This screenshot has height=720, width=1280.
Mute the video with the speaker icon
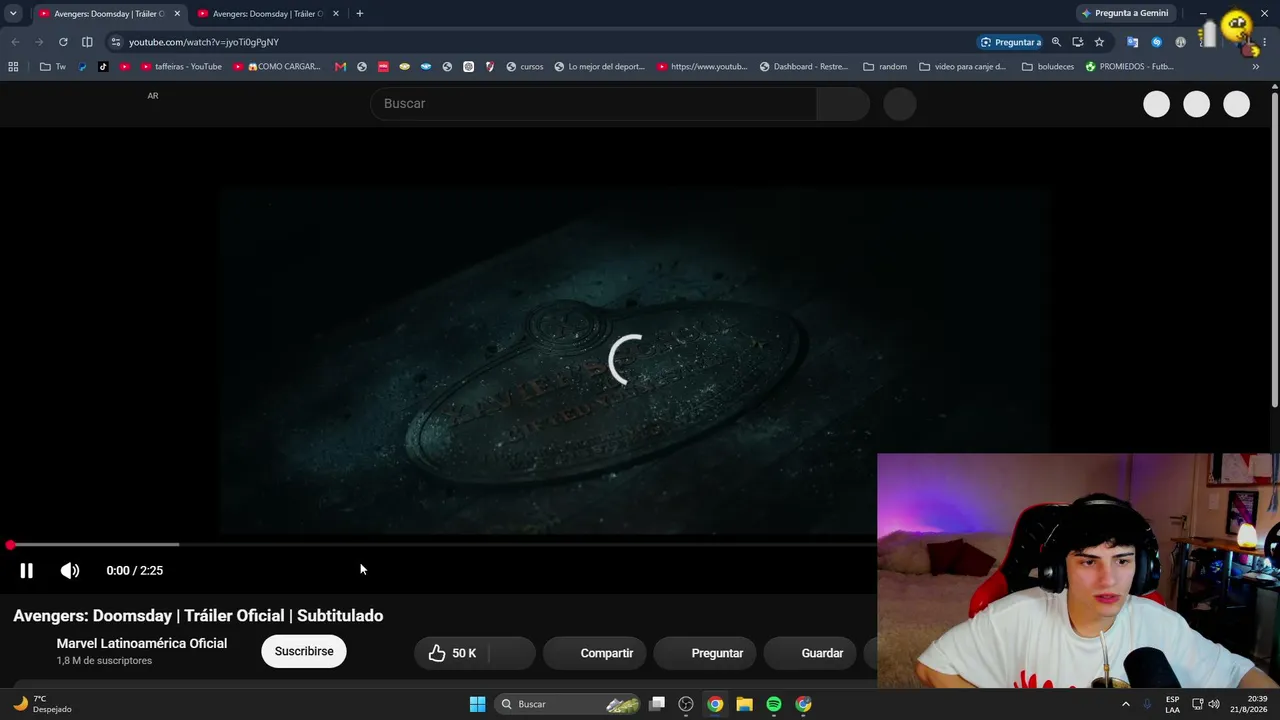[70, 571]
